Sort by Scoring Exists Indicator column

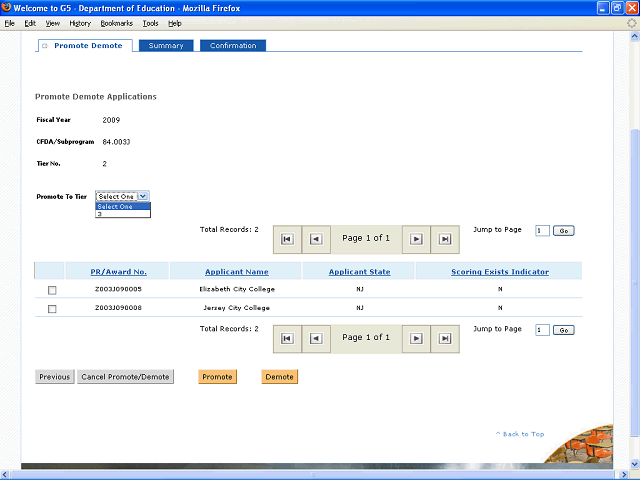click(500, 272)
